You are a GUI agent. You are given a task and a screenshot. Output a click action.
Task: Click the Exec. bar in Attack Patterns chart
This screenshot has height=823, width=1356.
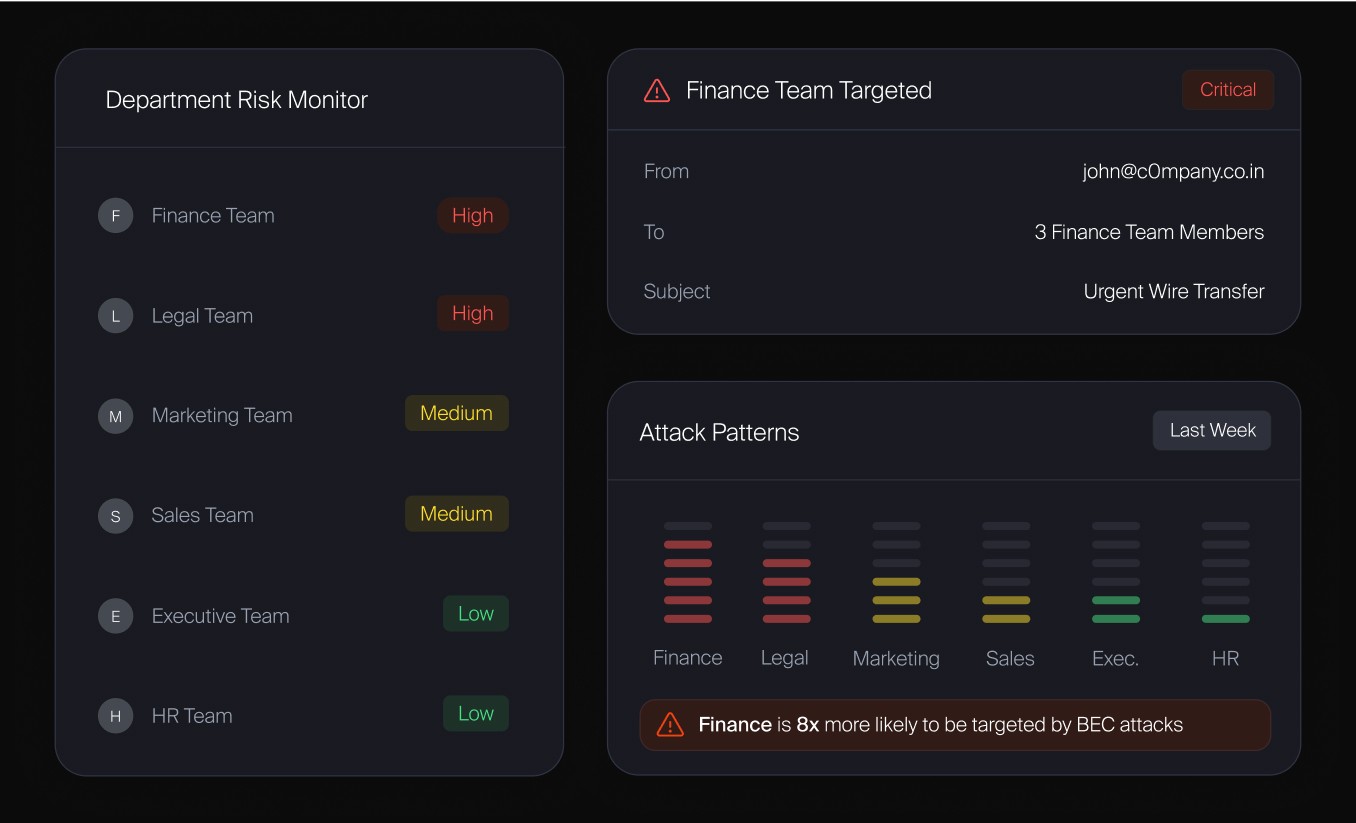(1116, 572)
